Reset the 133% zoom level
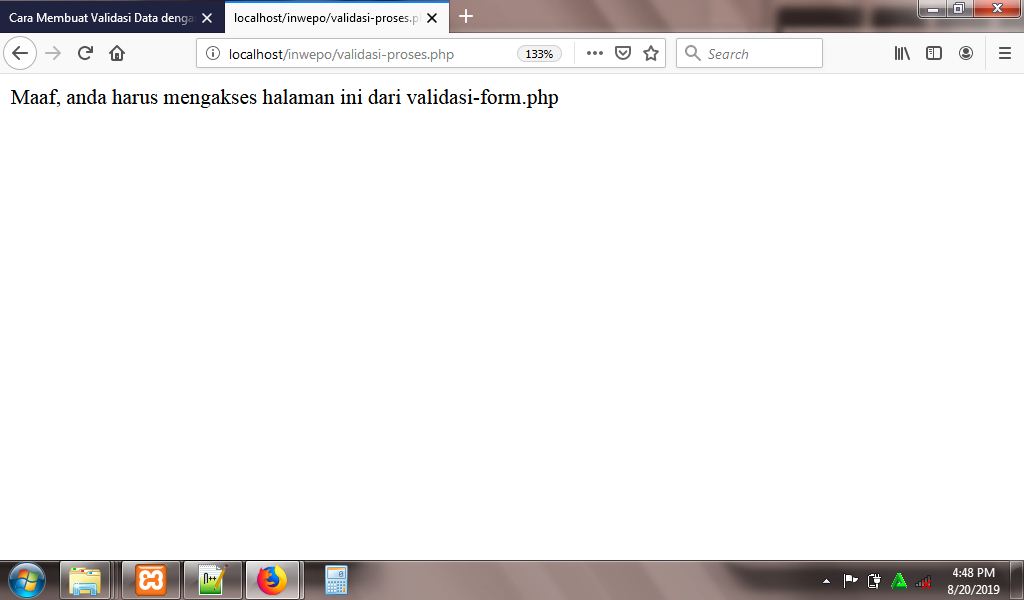The height and width of the screenshot is (600, 1024). click(539, 54)
